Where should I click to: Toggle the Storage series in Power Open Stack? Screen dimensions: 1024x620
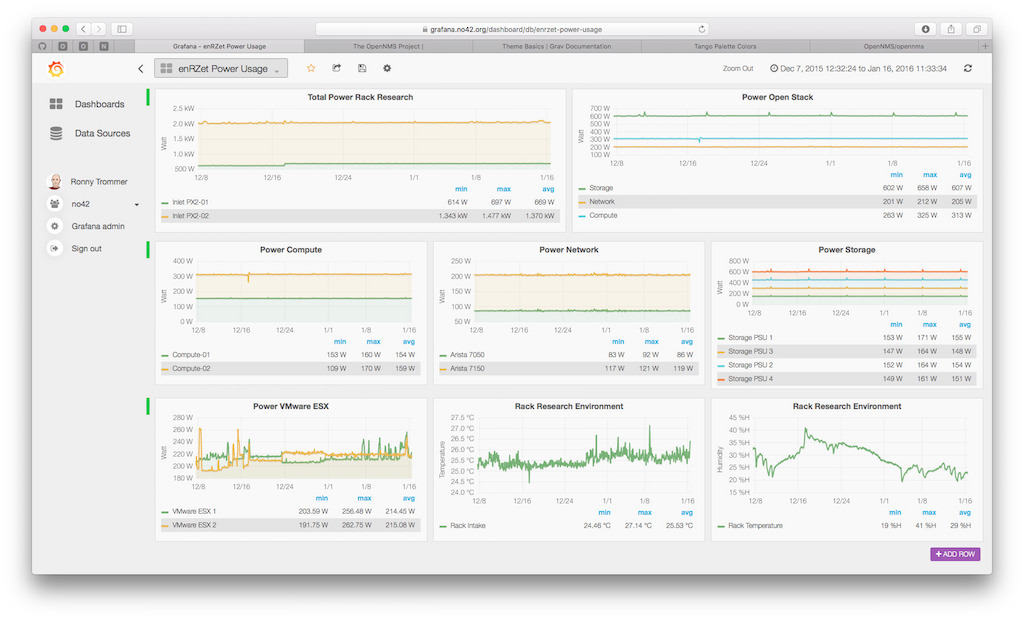tap(601, 188)
